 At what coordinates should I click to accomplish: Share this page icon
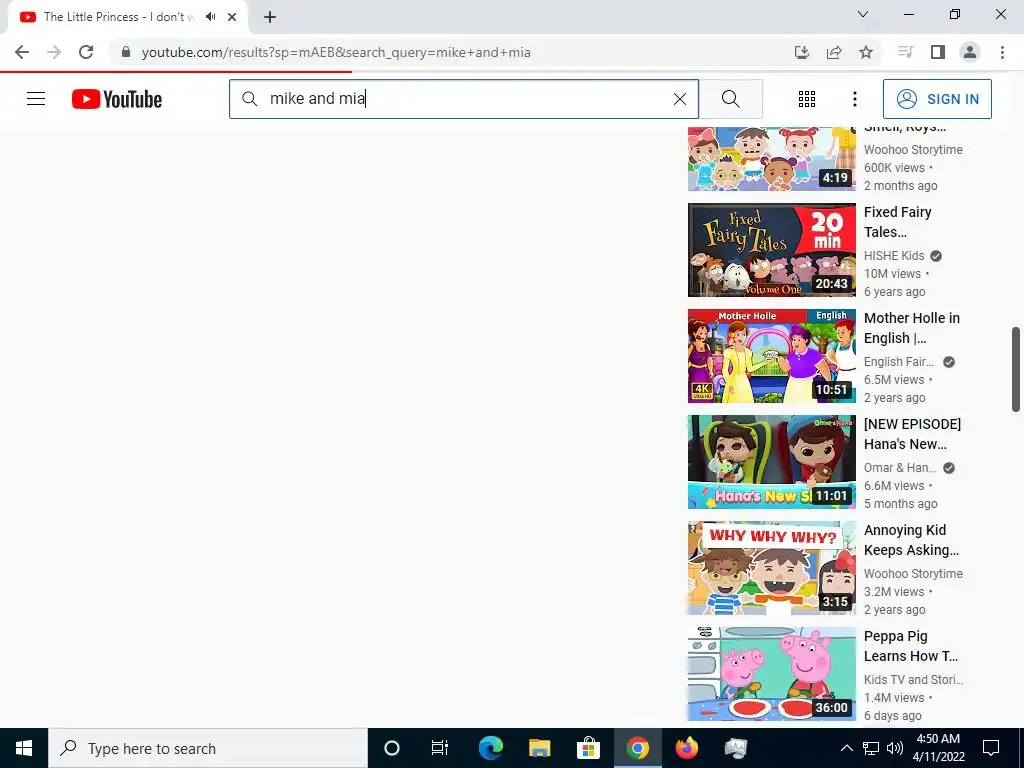pos(833,52)
